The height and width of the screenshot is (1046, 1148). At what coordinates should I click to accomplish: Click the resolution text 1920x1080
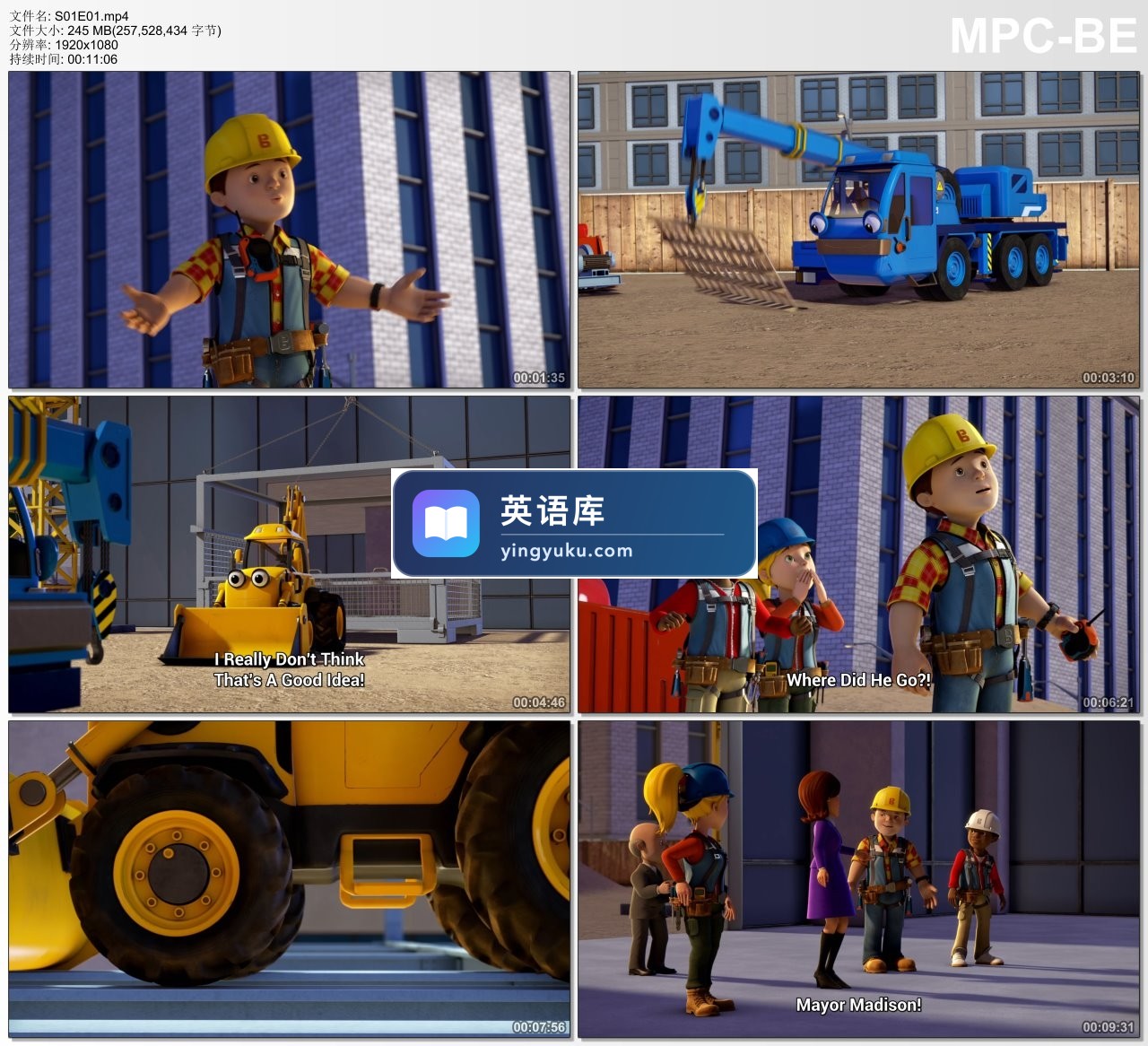point(85,45)
